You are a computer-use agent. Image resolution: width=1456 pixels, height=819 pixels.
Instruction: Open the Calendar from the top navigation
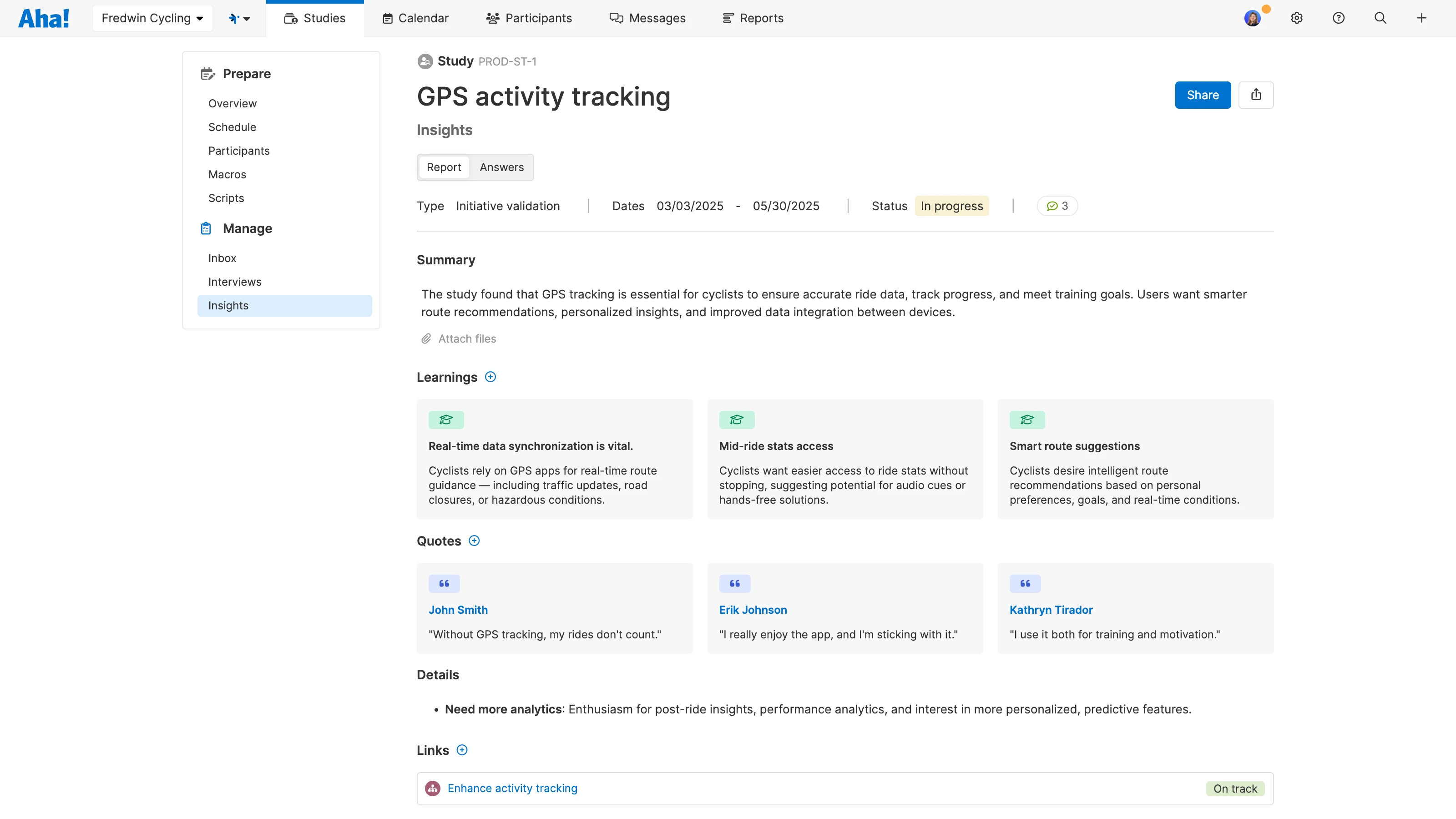[x=415, y=18]
